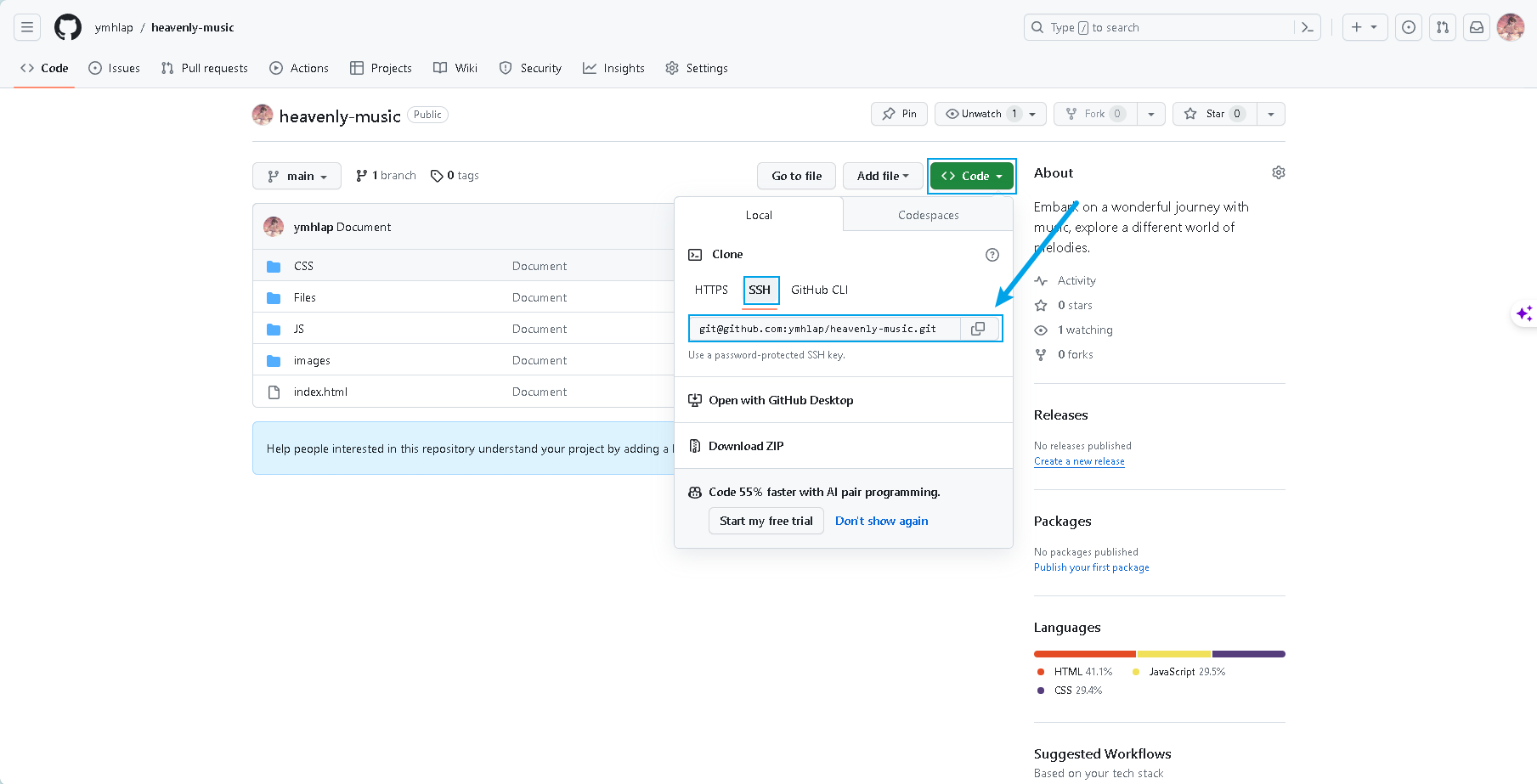Switch to the Codespaces tab
Viewport: 1537px width, 784px height.
(x=928, y=215)
